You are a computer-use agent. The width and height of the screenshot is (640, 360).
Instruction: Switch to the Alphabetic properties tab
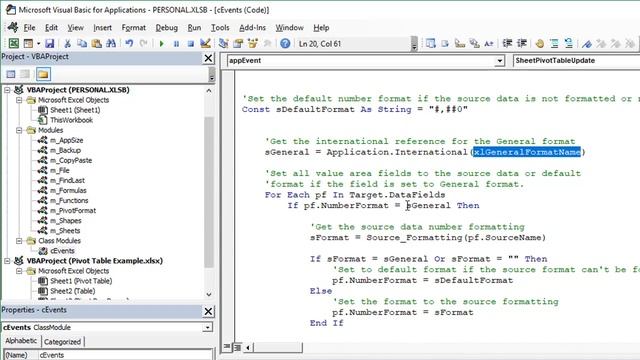[x=21, y=341]
